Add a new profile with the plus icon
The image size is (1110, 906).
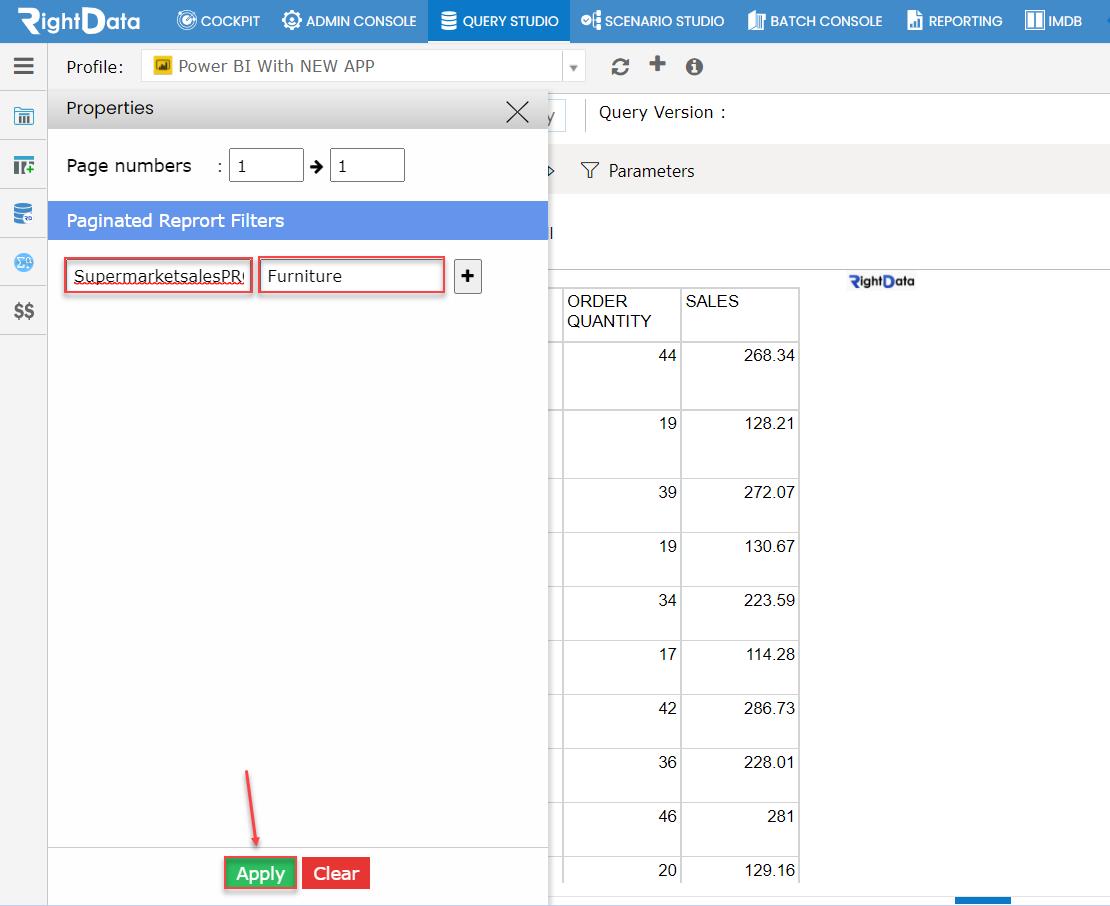click(655, 66)
